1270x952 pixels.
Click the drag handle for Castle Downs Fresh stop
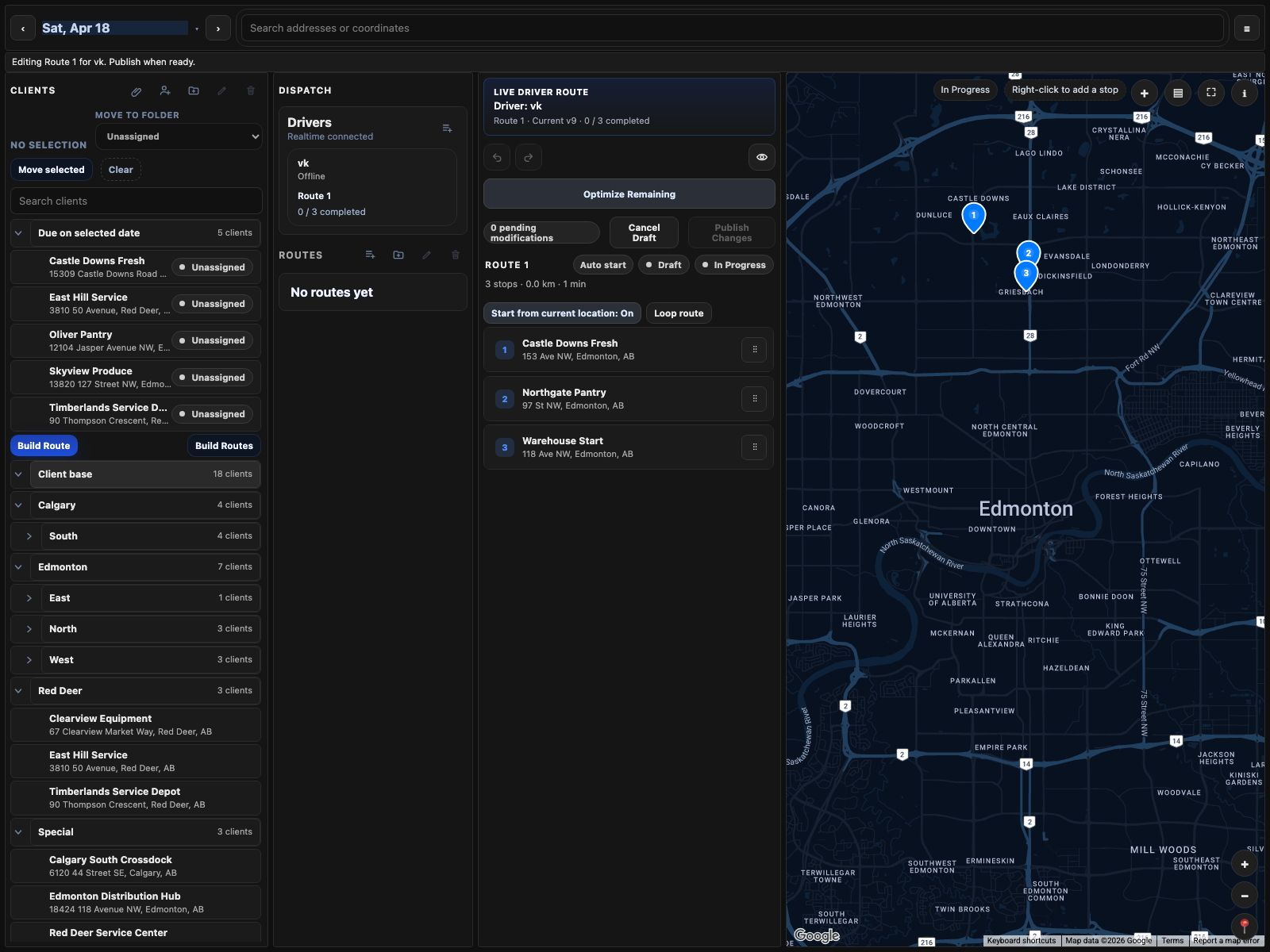tap(754, 350)
